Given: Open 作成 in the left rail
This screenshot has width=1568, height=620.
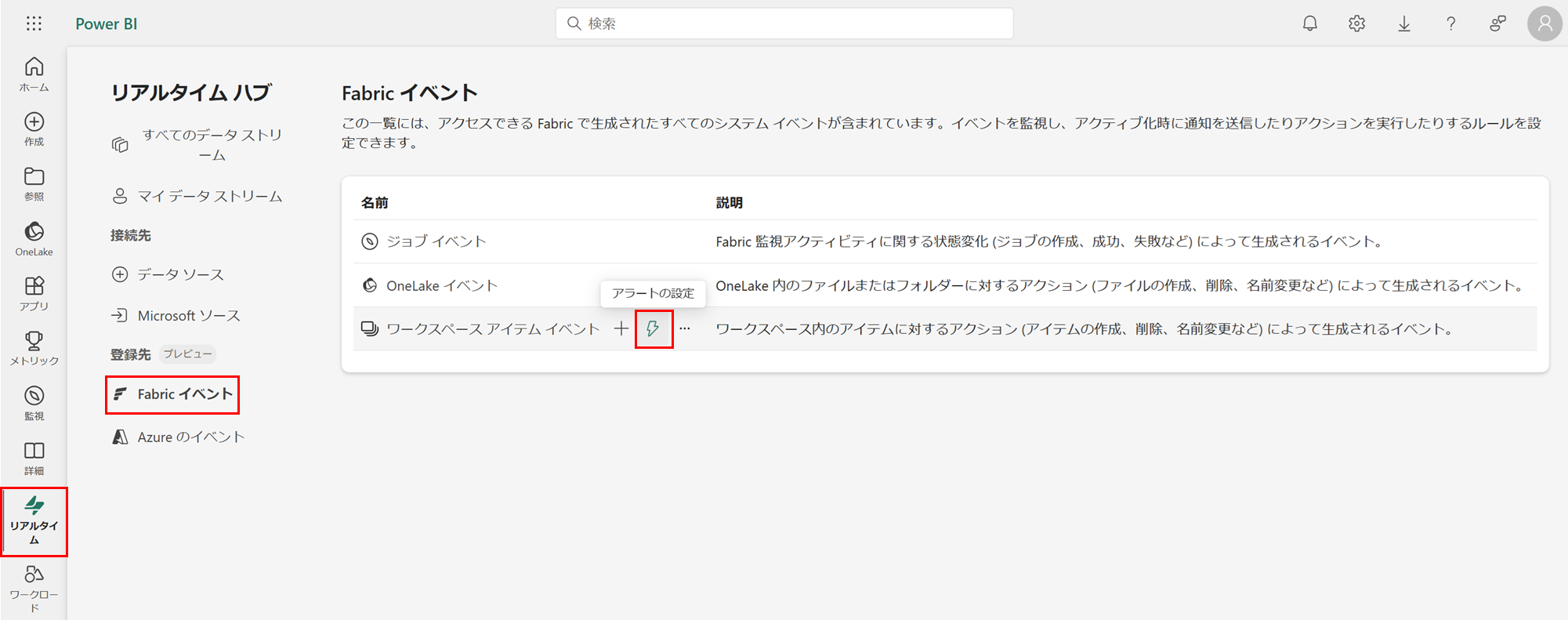Looking at the screenshot, I should tap(34, 129).
